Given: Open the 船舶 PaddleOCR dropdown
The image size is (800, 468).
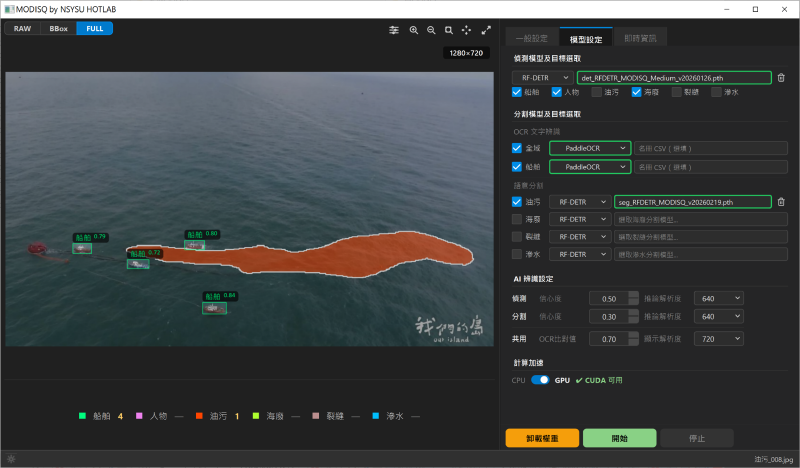Looking at the screenshot, I should click(x=590, y=167).
